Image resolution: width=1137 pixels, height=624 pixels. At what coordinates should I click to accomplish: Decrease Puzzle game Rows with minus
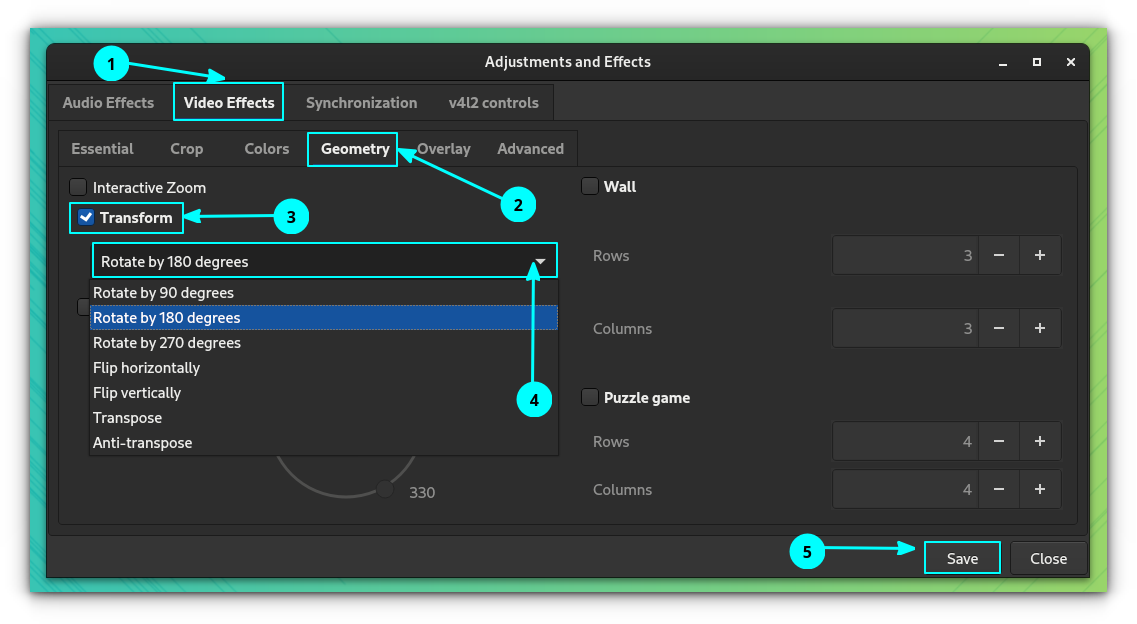coord(999,441)
